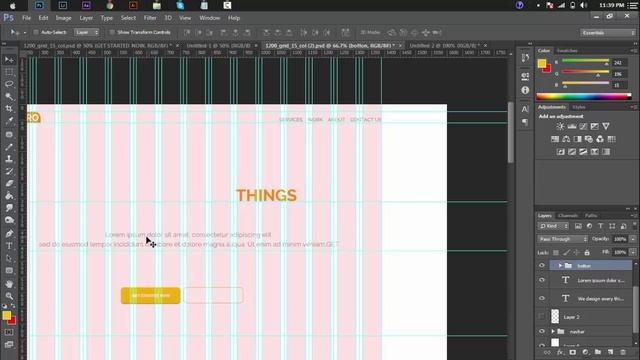Show Layer 2 visibility
The image size is (640, 360).
[x=542, y=316]
